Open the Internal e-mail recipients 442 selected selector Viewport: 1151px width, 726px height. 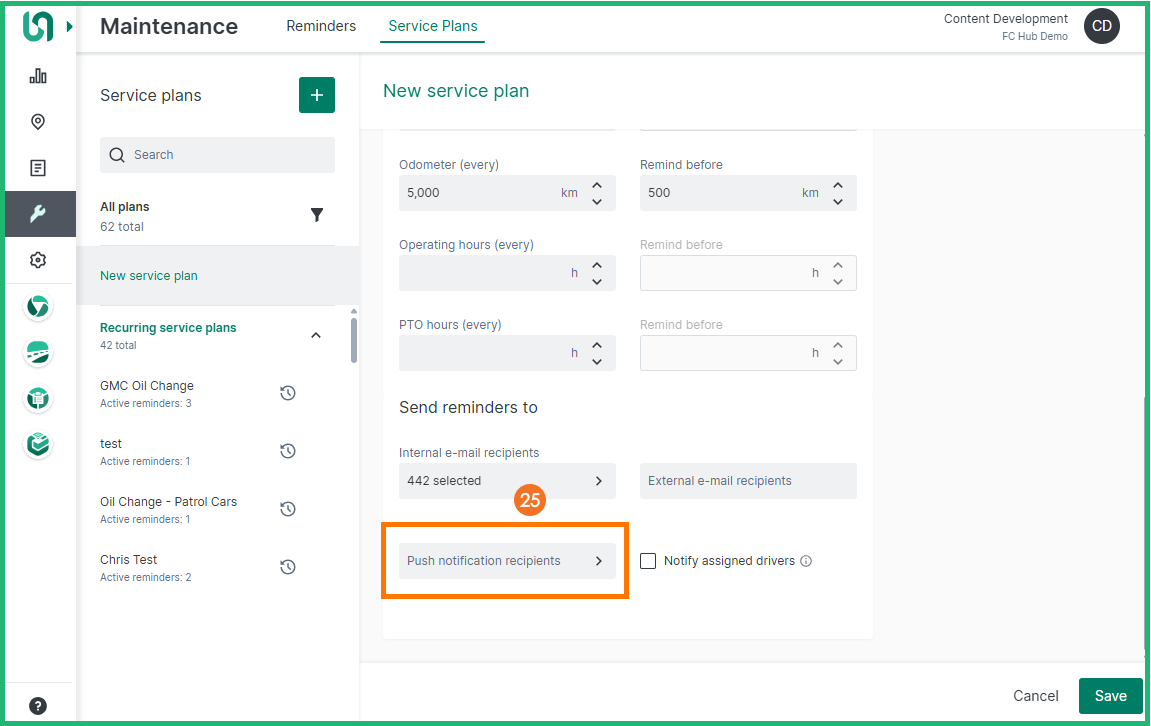pos(506,481)
